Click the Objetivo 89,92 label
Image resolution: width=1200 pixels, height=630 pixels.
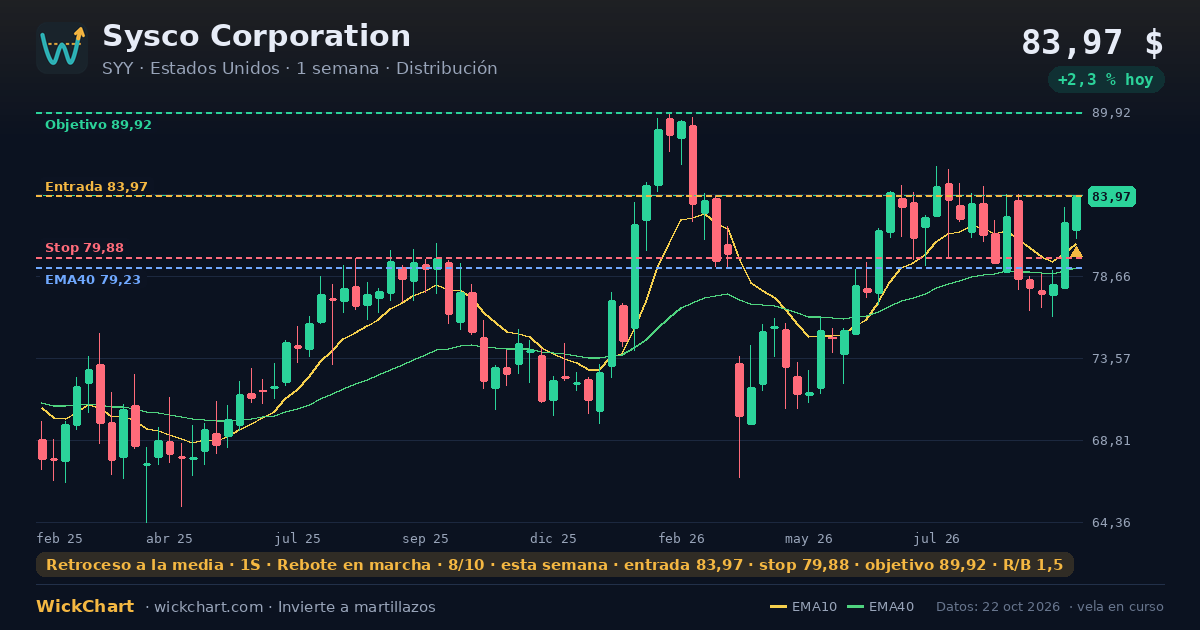click(x=98, y=125)
